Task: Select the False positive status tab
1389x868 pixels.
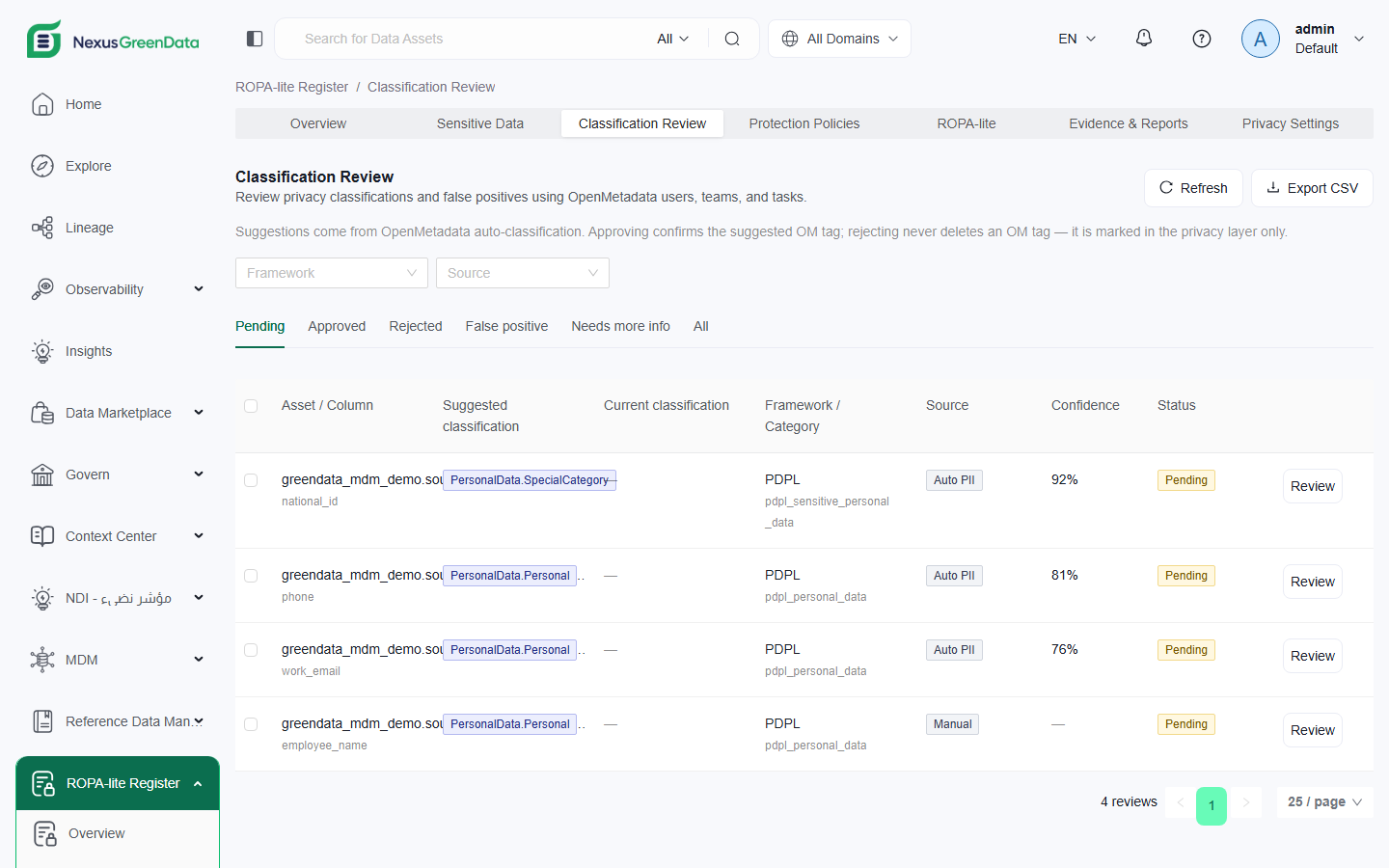Action: click(506, 326)
